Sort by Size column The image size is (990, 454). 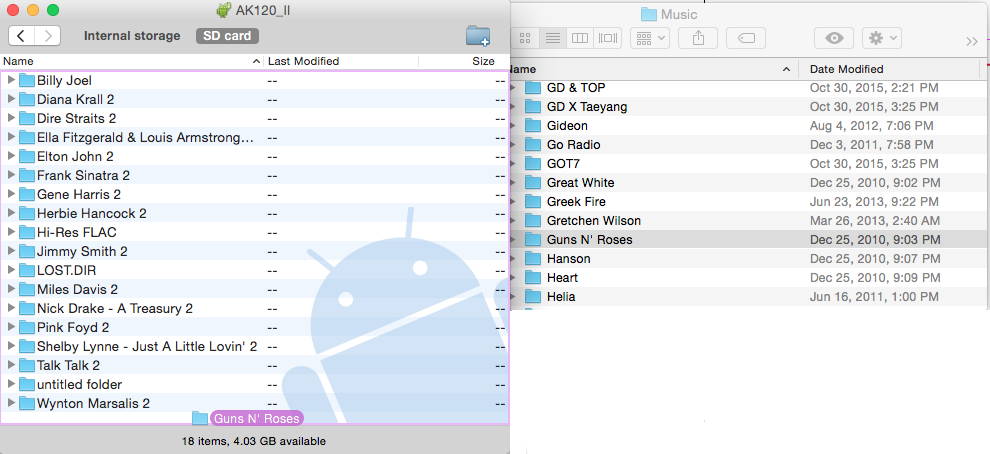point(464,61)
